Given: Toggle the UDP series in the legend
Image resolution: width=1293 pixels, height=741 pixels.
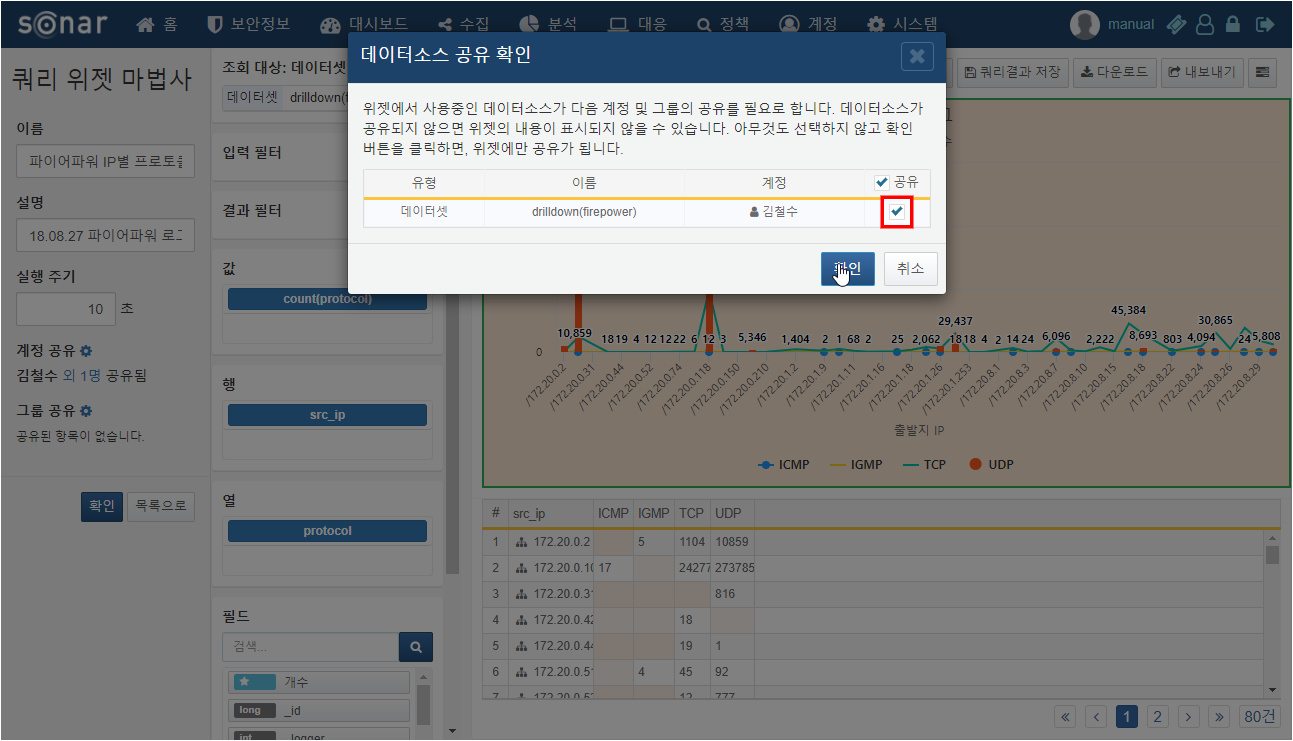Looking at the screenshot, I should coord(990,464).
